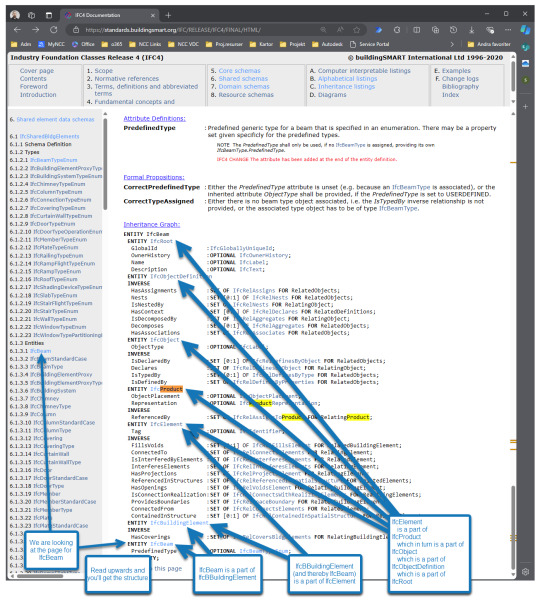Add a sidebar app with plus icon

pyautogui.click(x=525, y=107)
